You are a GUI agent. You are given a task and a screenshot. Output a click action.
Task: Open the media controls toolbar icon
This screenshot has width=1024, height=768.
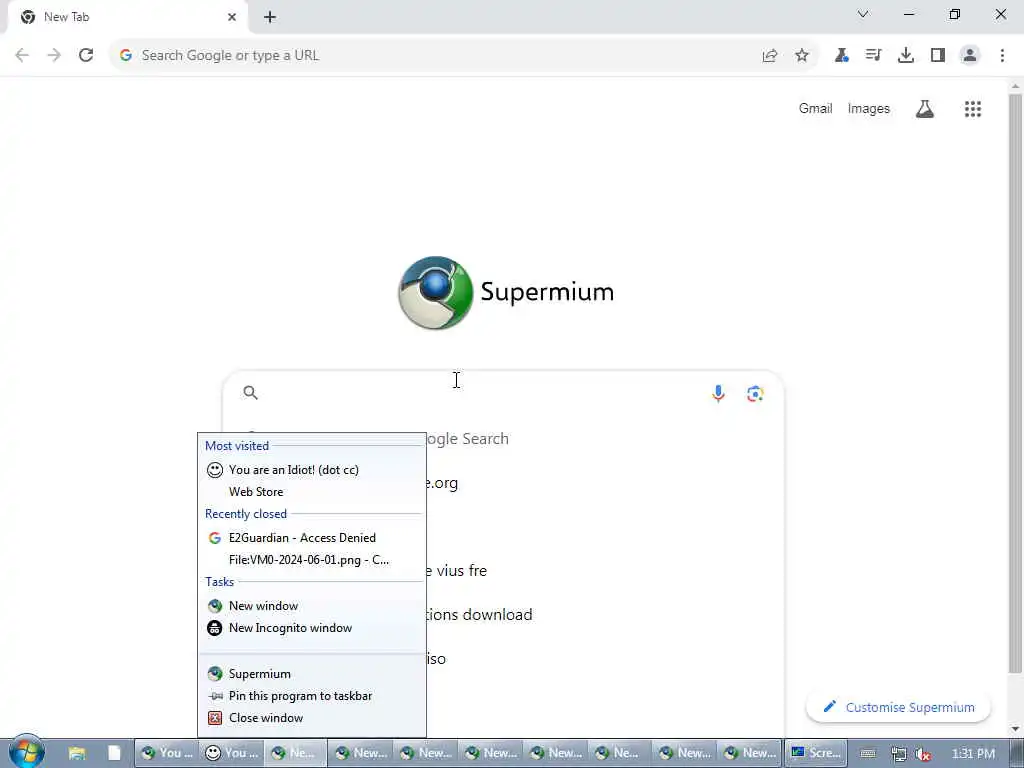pos(873,56)
